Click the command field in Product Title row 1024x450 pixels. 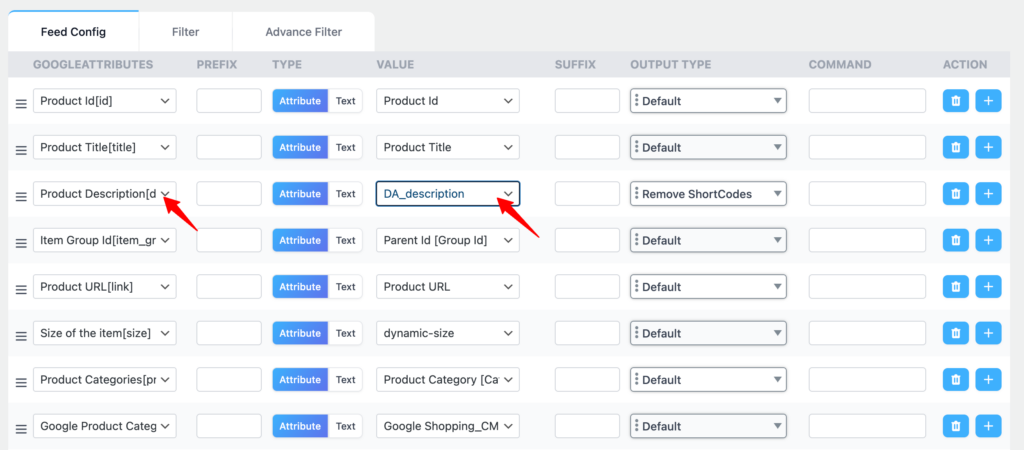click(867, 148)
